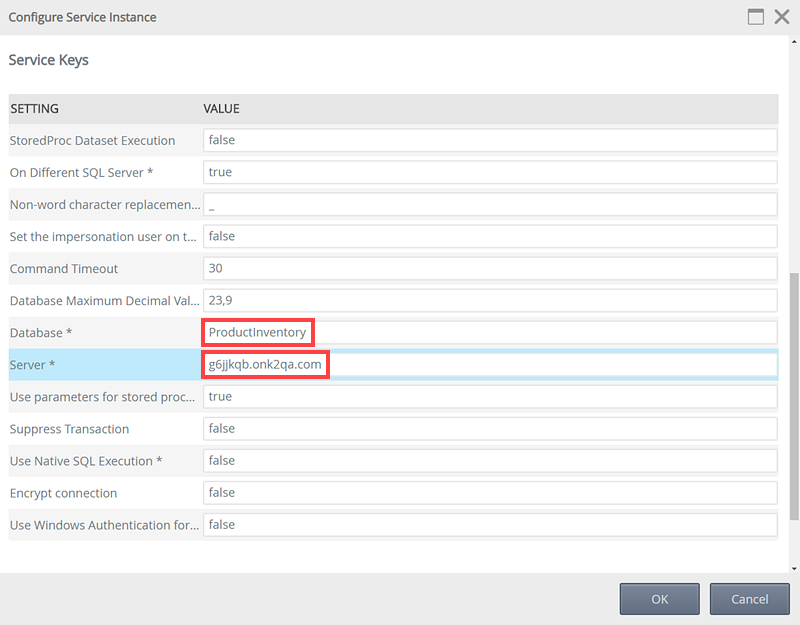Click Use Native SQL Execution value field

(x=490, y=460)
